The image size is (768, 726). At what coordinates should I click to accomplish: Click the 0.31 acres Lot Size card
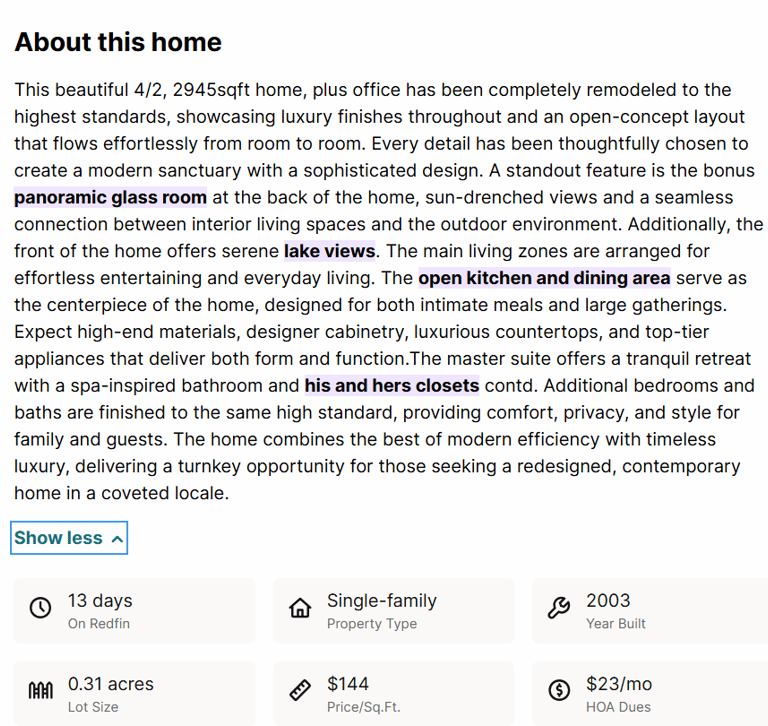click(134, 693)
